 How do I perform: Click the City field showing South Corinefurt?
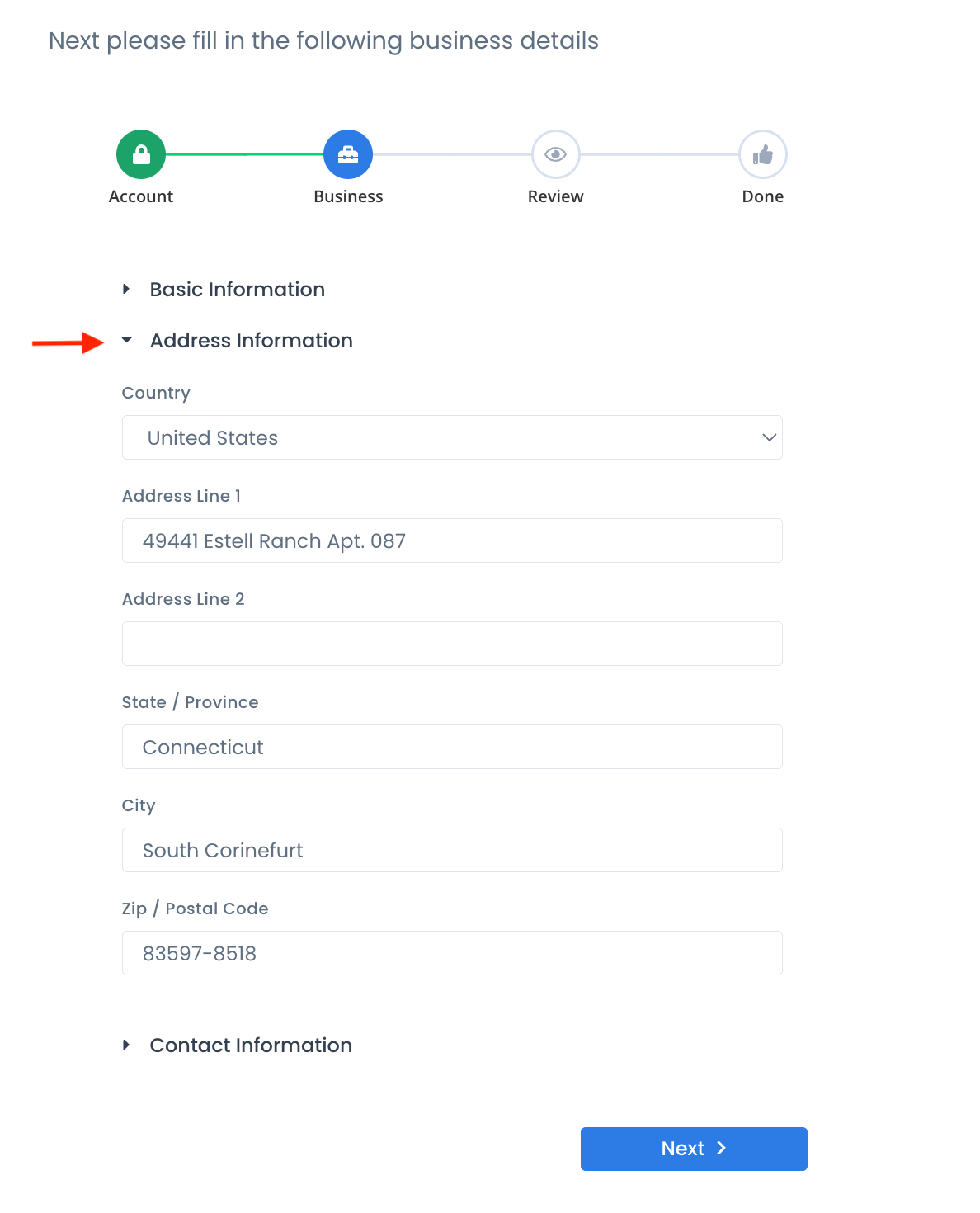click(x=452, y=850)
